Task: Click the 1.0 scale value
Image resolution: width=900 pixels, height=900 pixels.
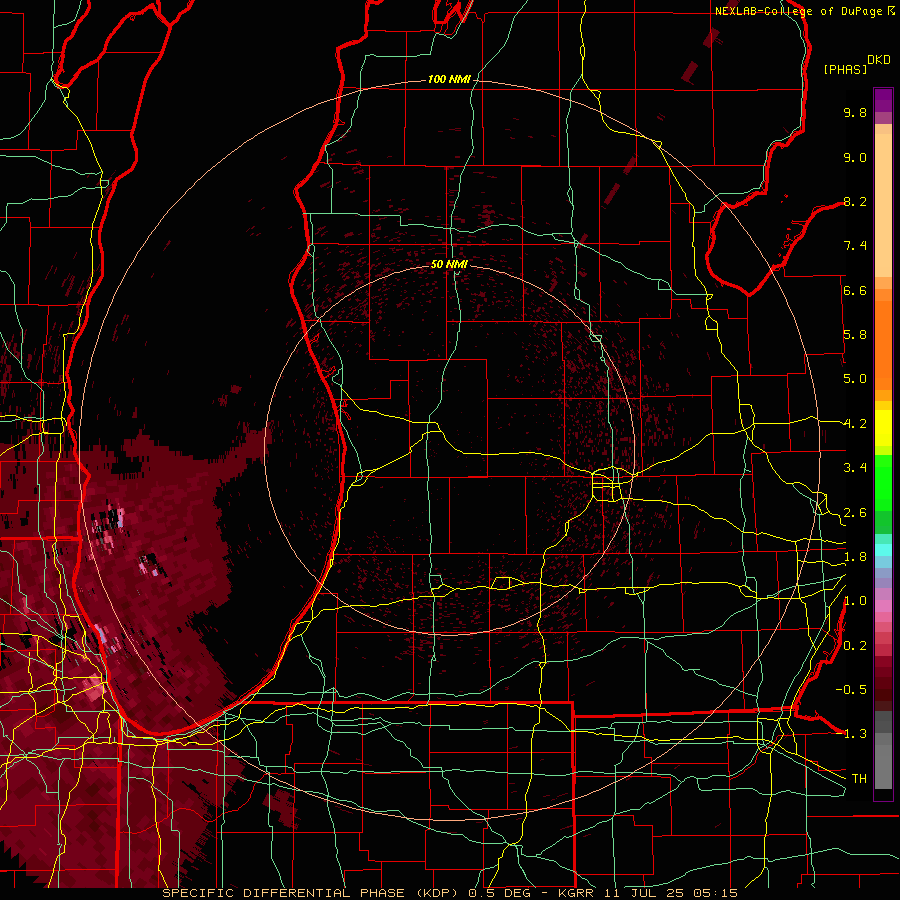Action: point(855,601)
